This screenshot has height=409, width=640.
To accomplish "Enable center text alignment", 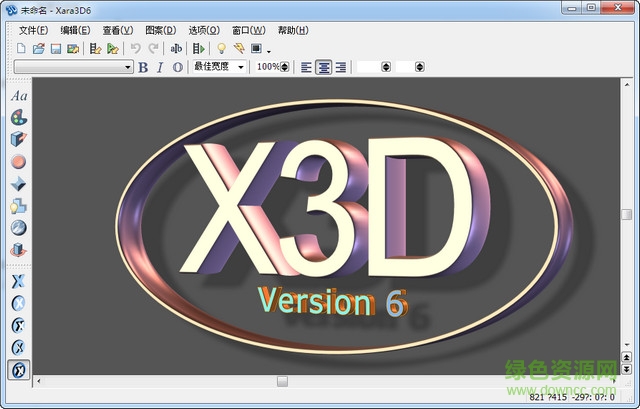I will click(x=324, y=67).
